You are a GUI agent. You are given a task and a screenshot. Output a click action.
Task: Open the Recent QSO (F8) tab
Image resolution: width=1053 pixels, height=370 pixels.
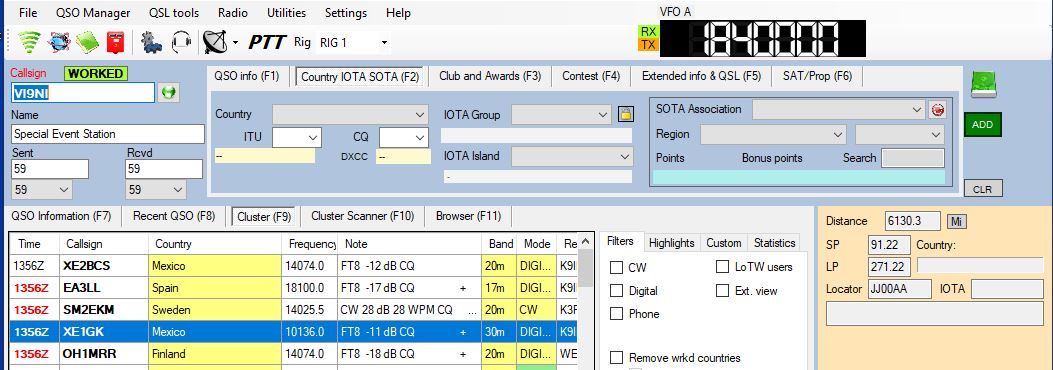click(x=174, y=216)
